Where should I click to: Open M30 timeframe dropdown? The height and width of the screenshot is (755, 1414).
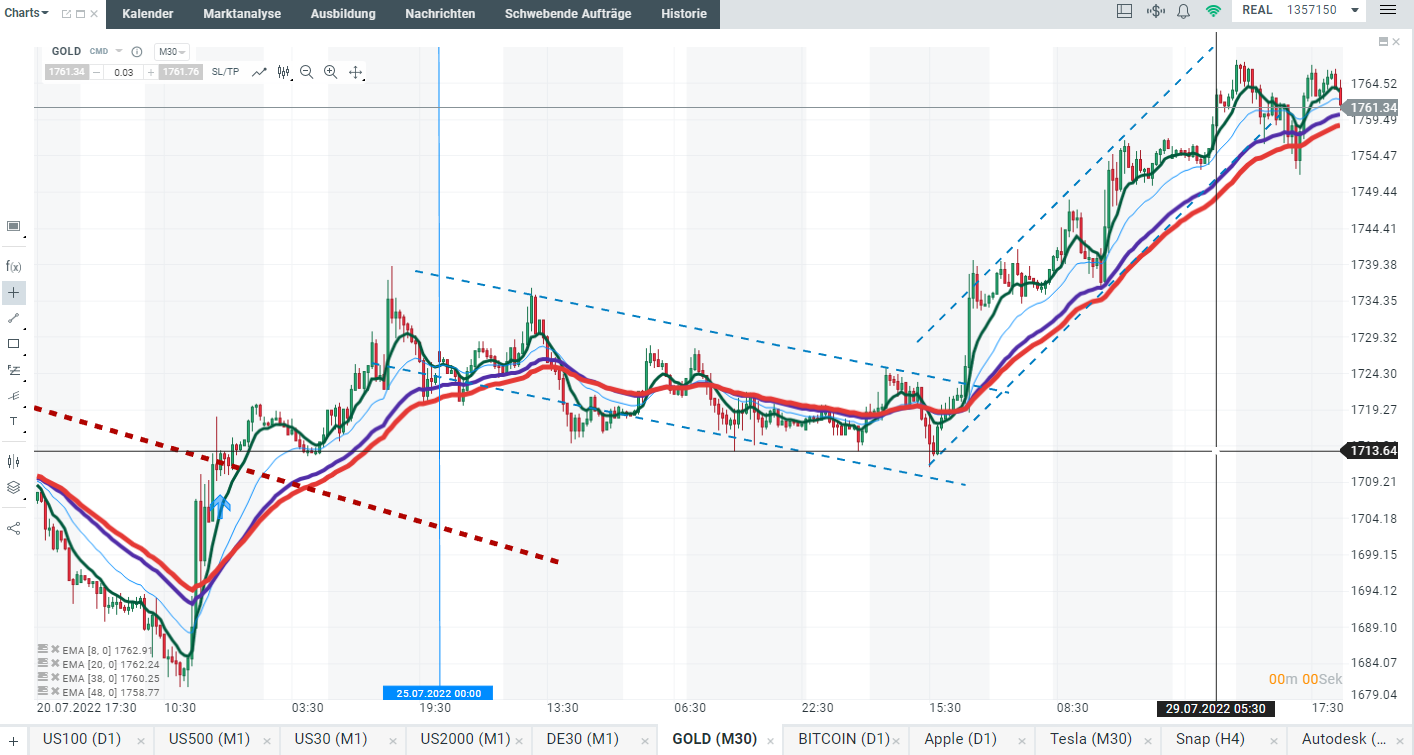click(x=173, y=51)
